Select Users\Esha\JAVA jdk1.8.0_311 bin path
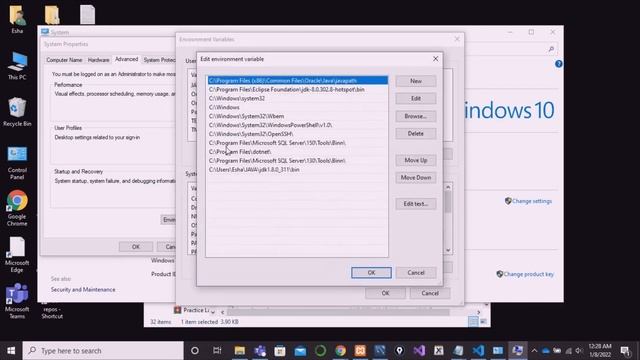Image resolution: width=640 pixels, height=360 pixels. click(x=298, y=170)
